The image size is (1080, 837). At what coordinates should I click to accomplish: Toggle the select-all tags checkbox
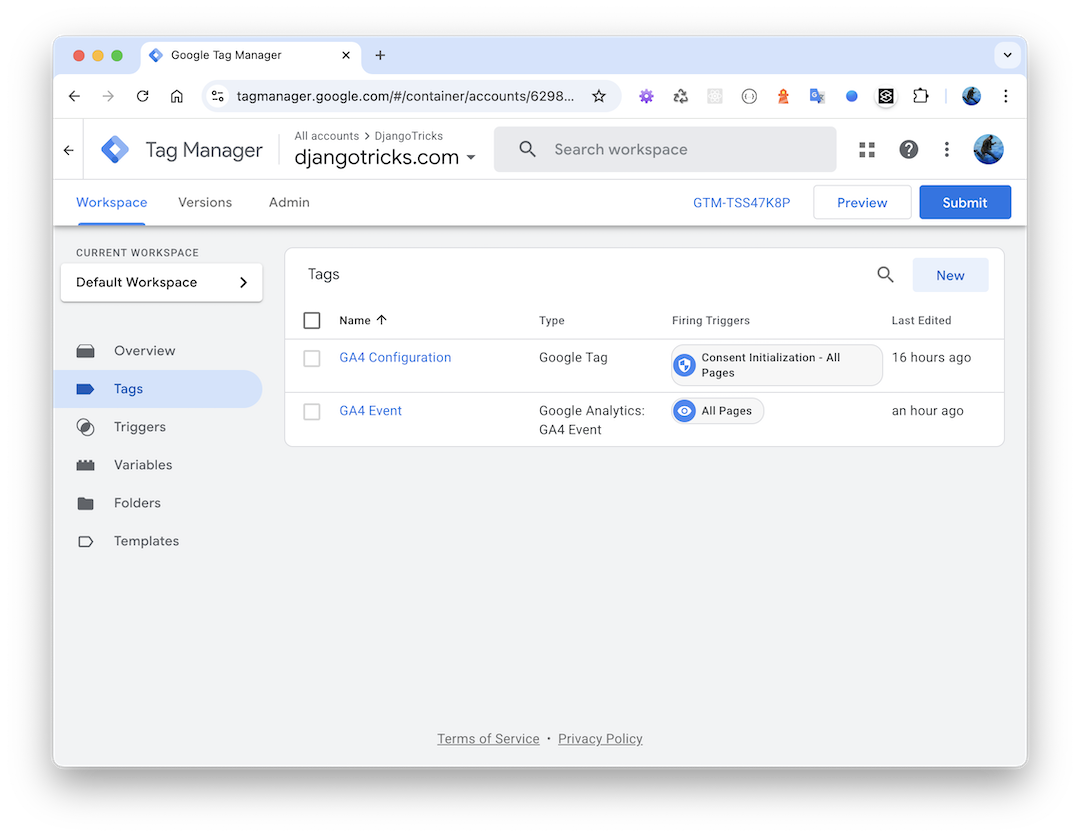pyautogui.click(x=312, y=320)
